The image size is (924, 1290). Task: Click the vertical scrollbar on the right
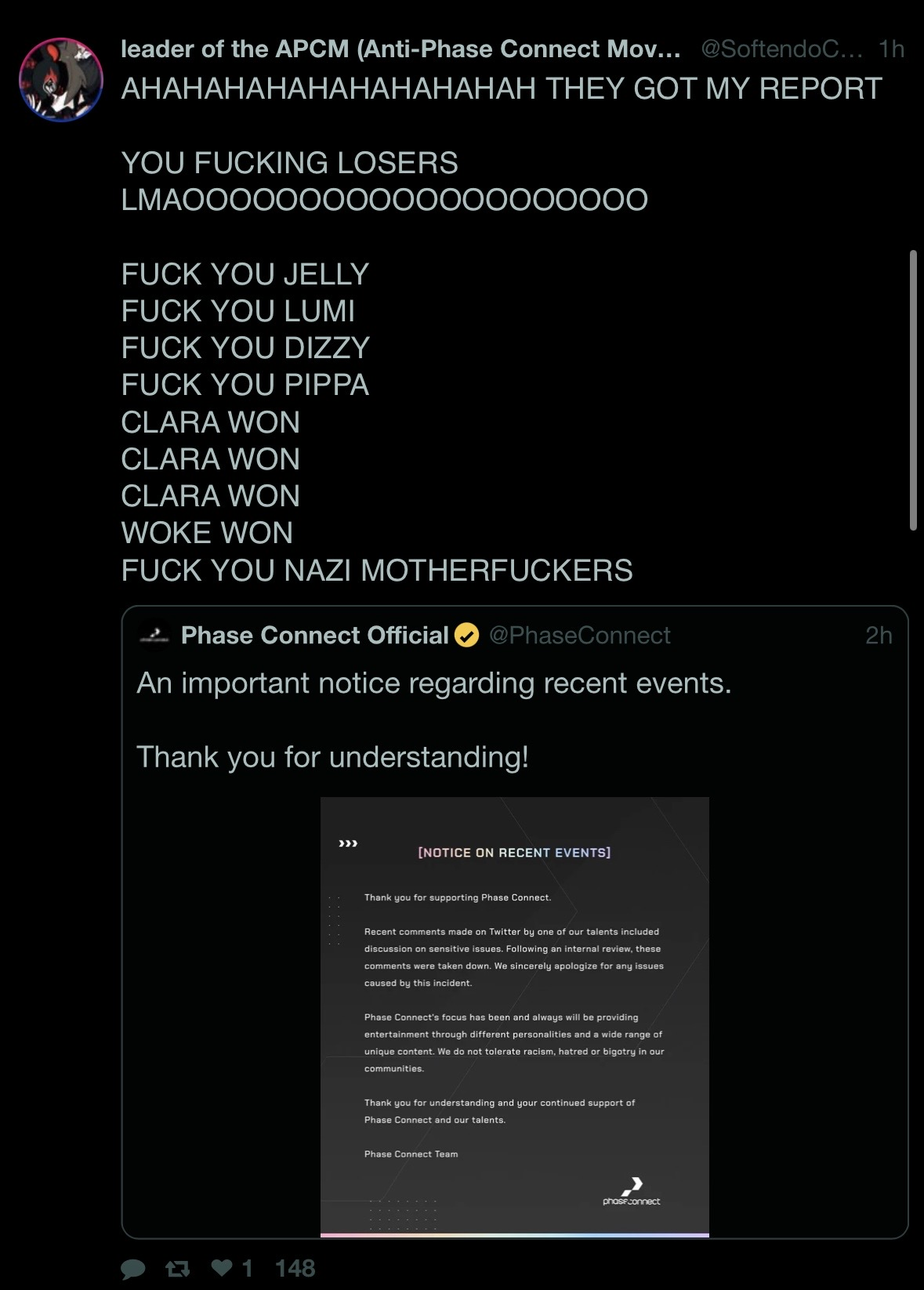pyautogui.click(x=913, y=390)
